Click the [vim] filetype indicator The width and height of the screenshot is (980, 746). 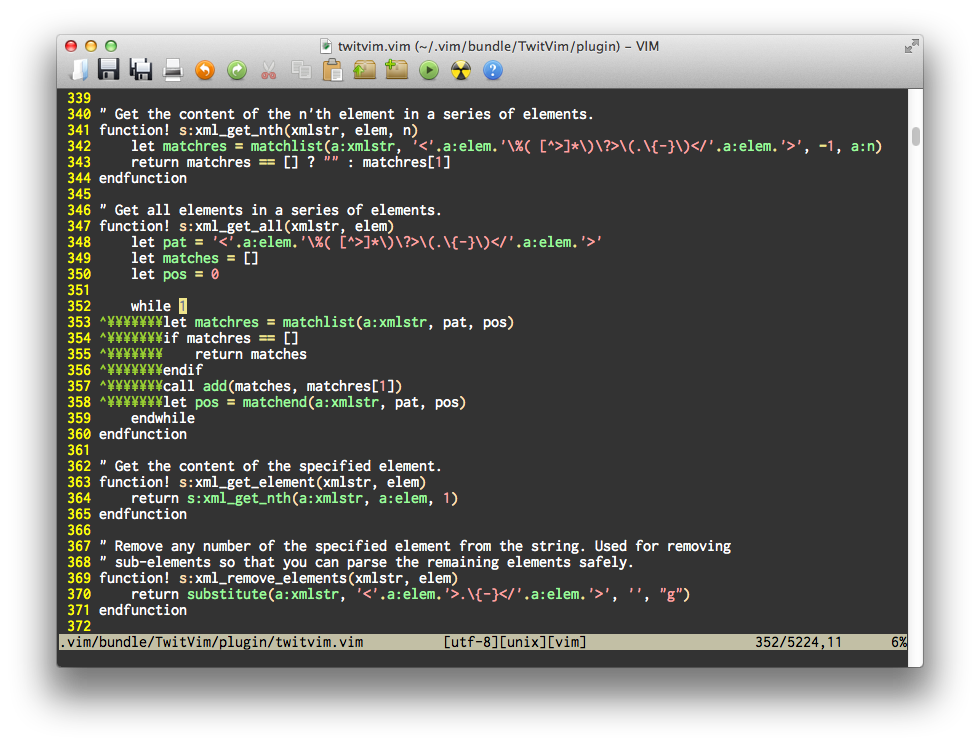click(x=567, y=642)
